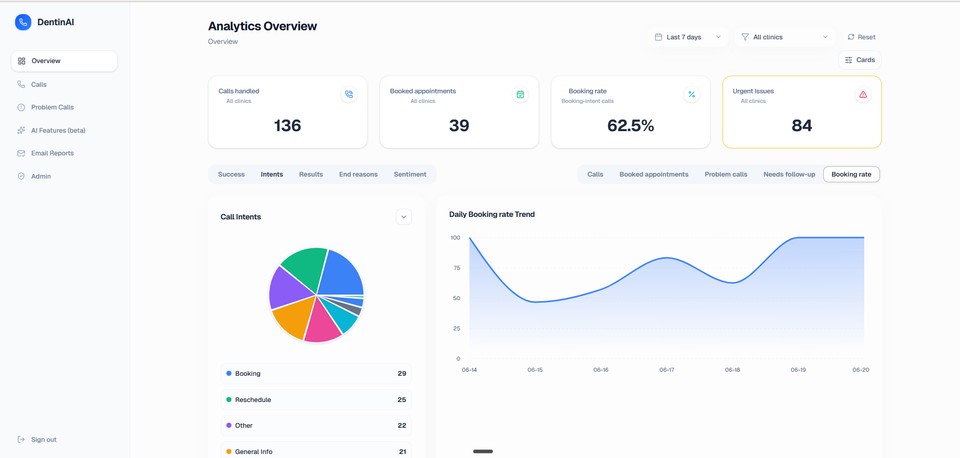Show Problem calls trend tab

tap(726, 175)
